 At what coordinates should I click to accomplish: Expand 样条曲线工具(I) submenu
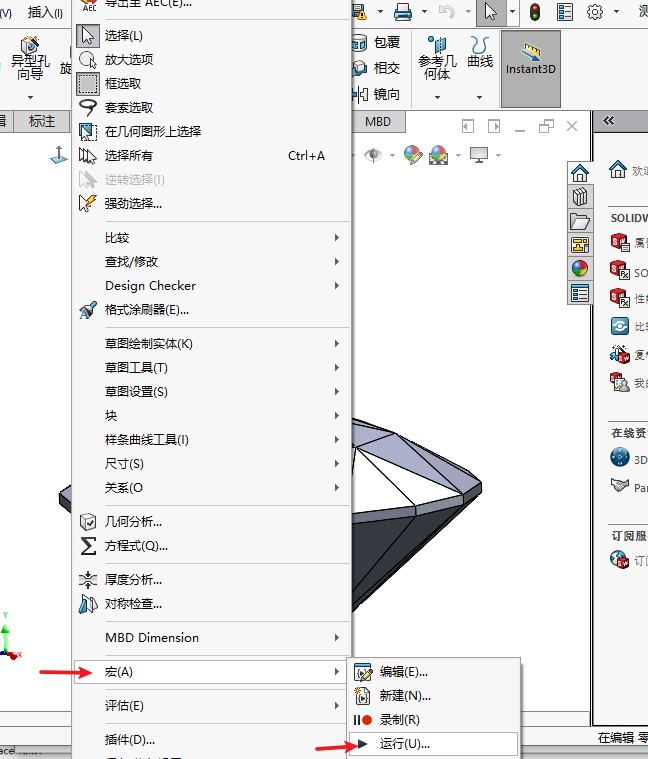coord(212,440)
